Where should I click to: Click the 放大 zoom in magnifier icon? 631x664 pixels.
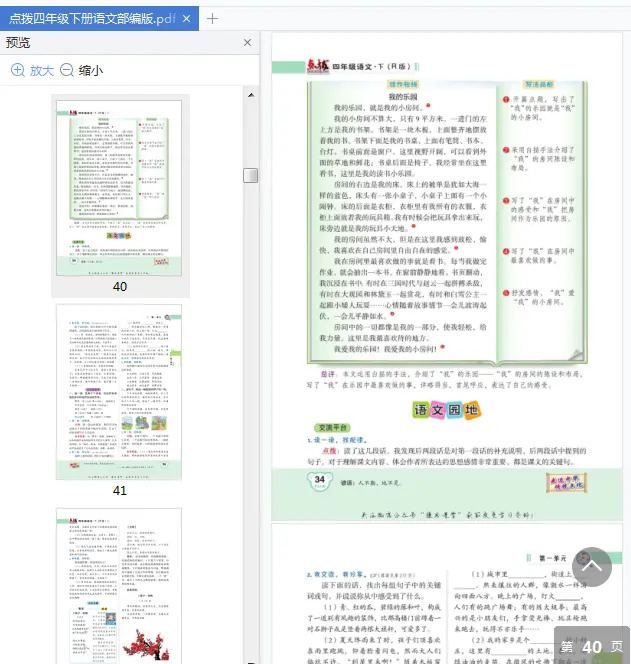(x=17, y=70)
